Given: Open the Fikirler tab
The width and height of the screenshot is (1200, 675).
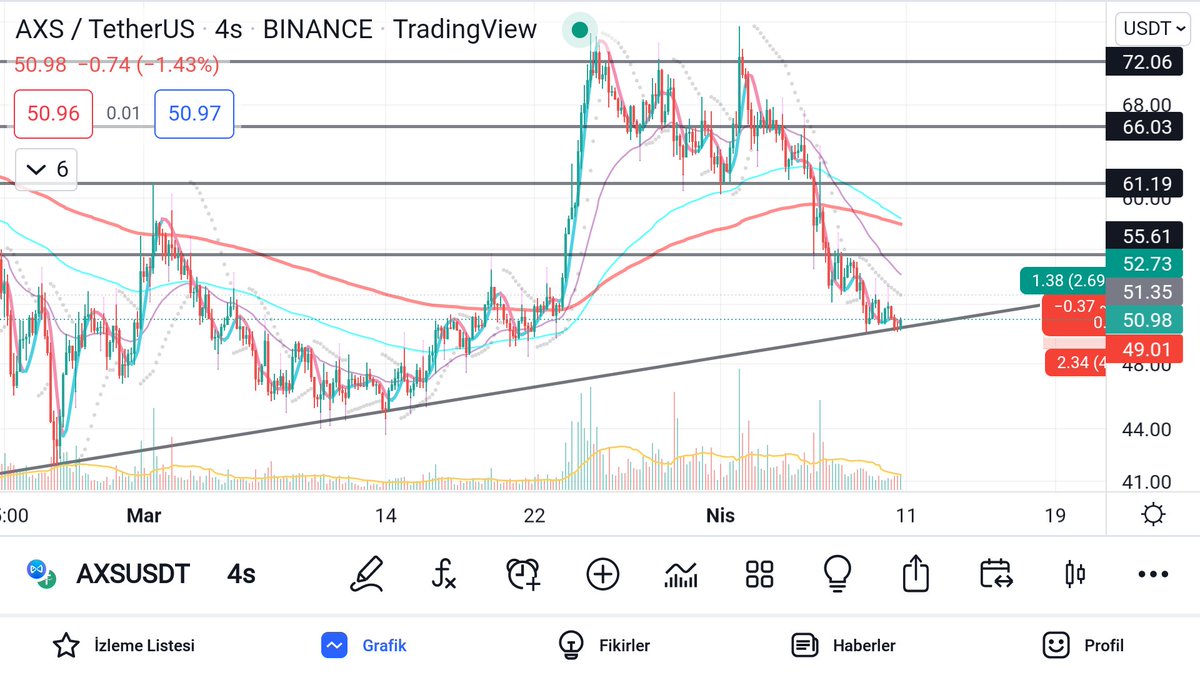Looking at the screenshot, I should click(604, 645).
